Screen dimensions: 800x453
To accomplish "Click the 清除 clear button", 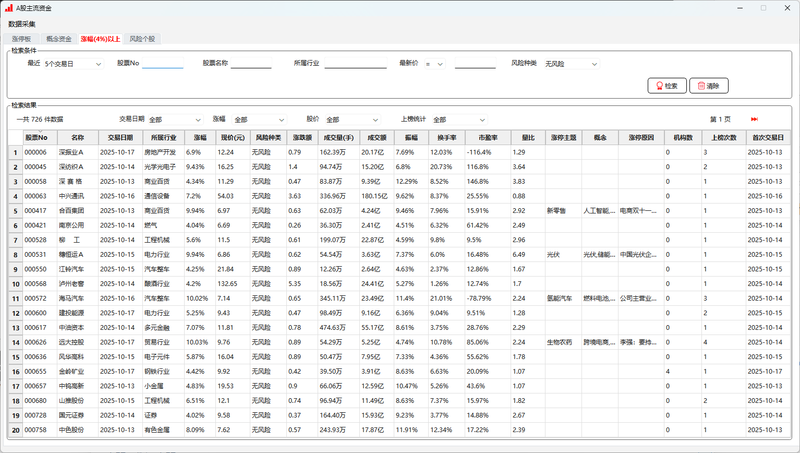I will [707, 86].
